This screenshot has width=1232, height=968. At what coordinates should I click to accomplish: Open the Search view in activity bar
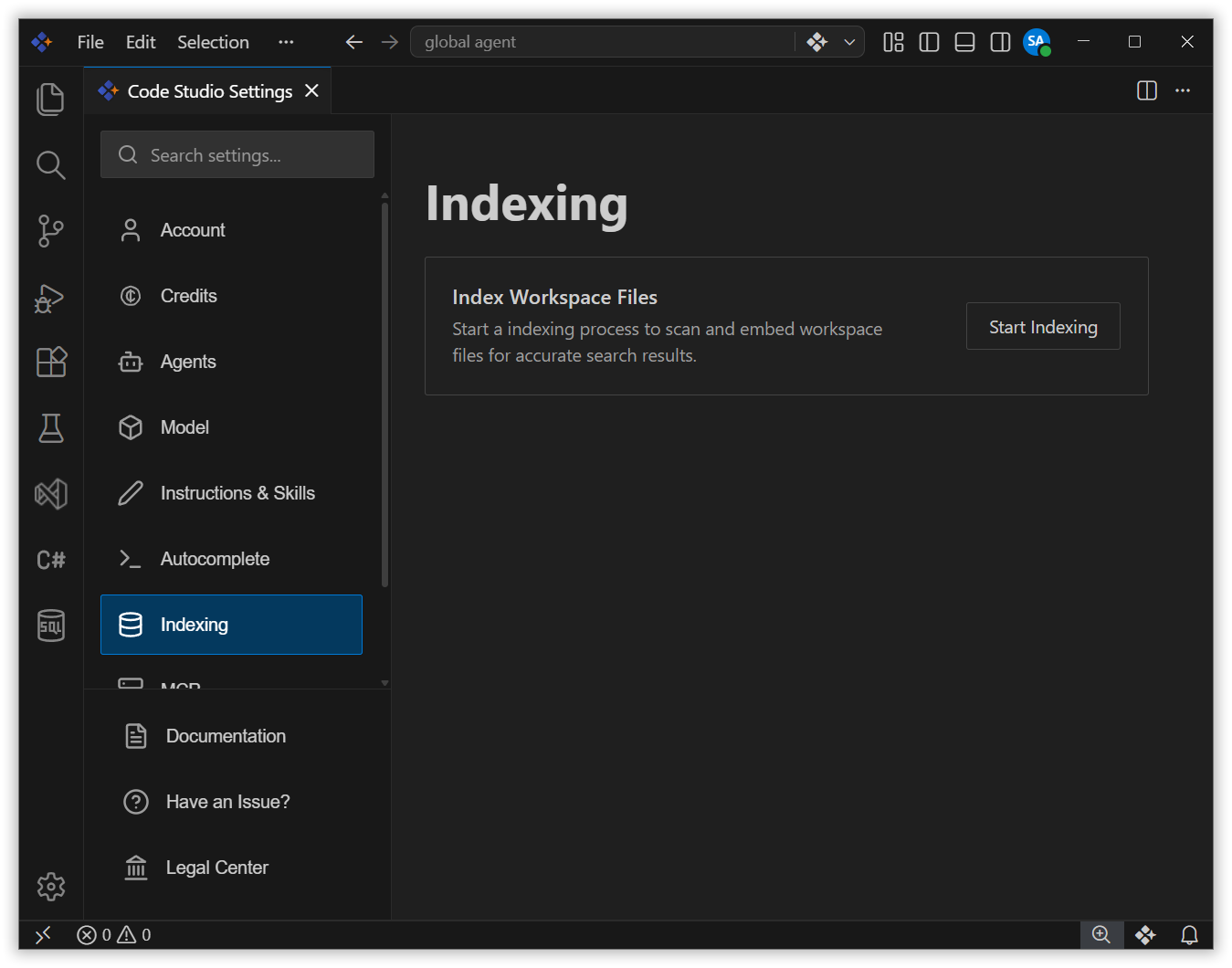click(x=50, y=164)
